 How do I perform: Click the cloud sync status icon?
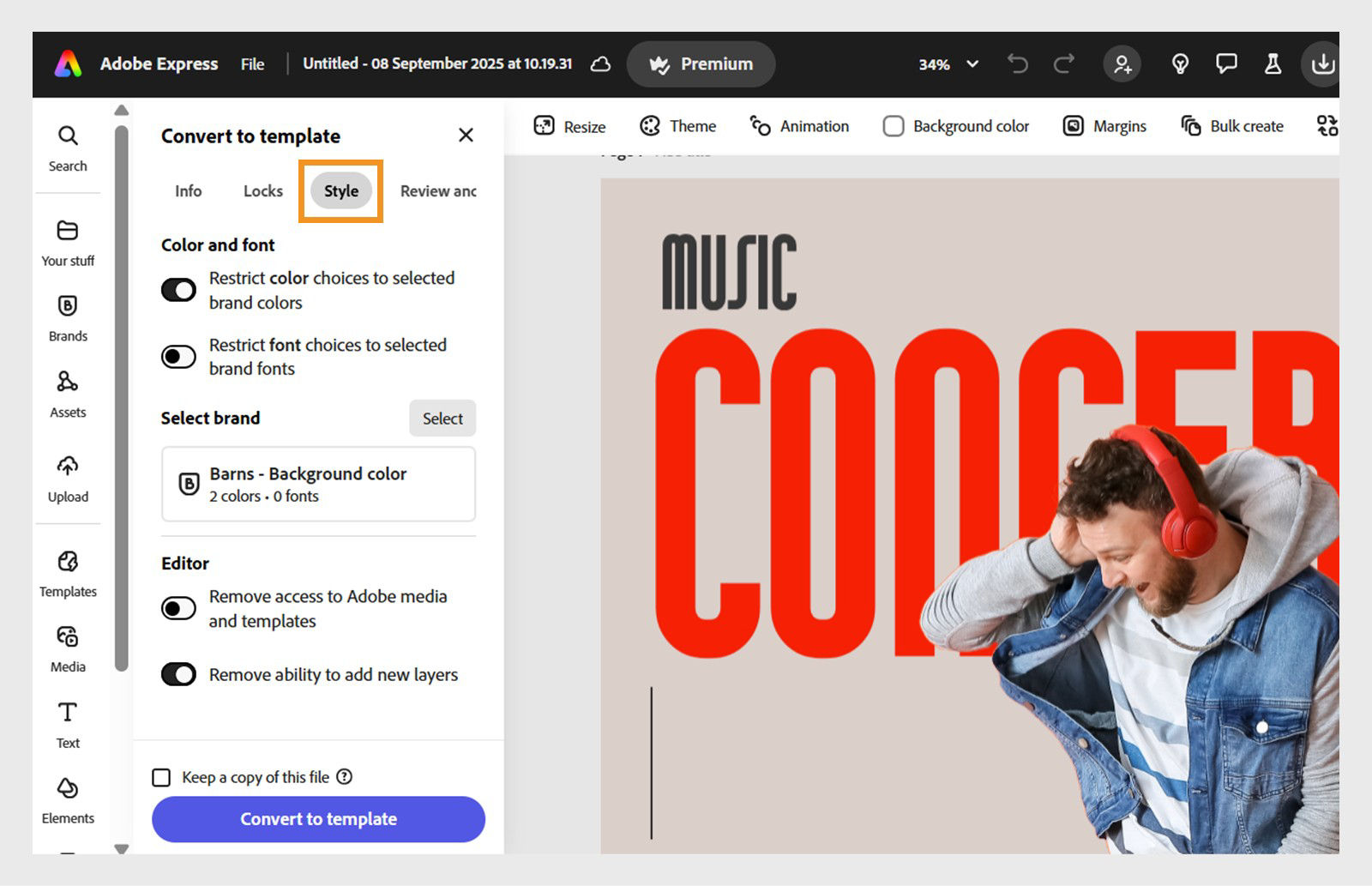[x=601, y=64]
